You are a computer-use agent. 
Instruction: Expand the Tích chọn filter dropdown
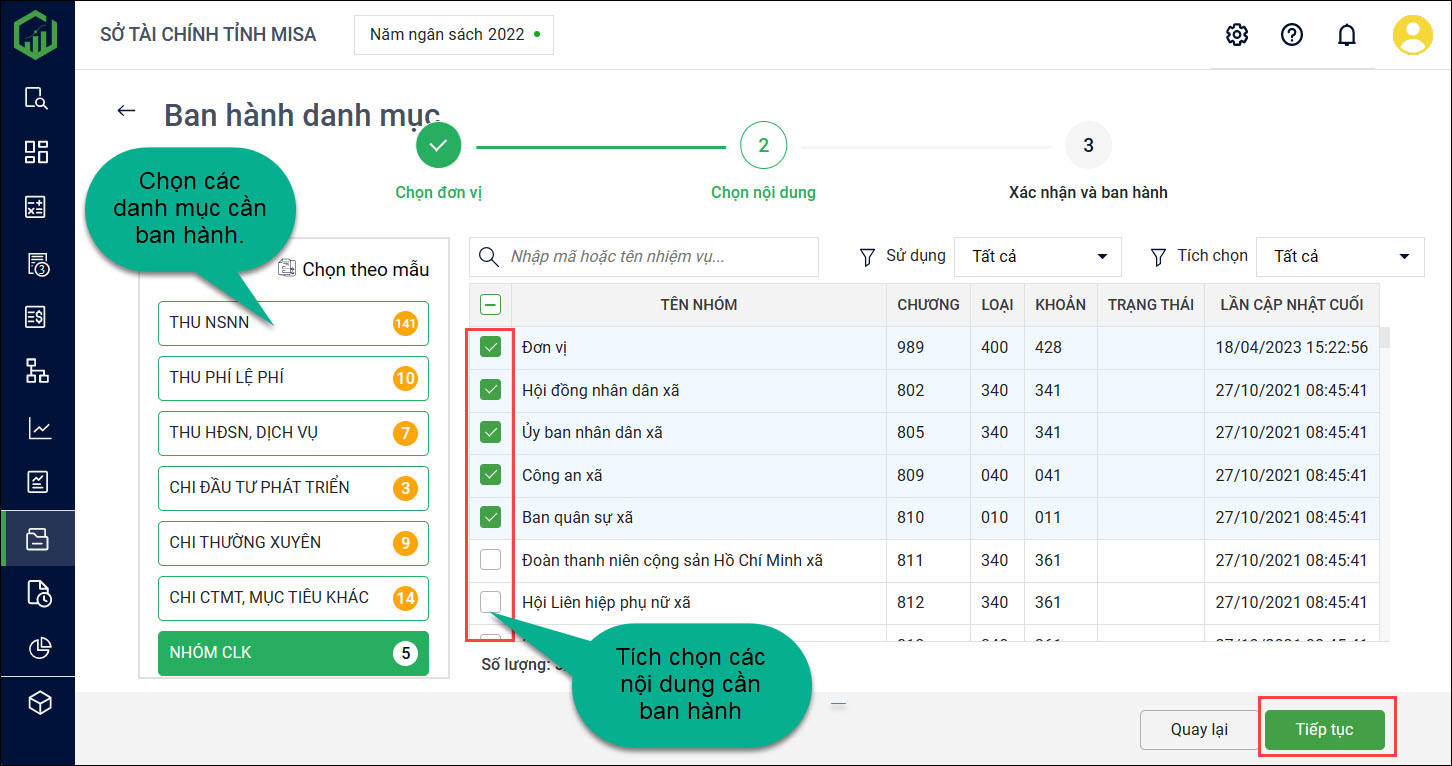[1339, 257]
